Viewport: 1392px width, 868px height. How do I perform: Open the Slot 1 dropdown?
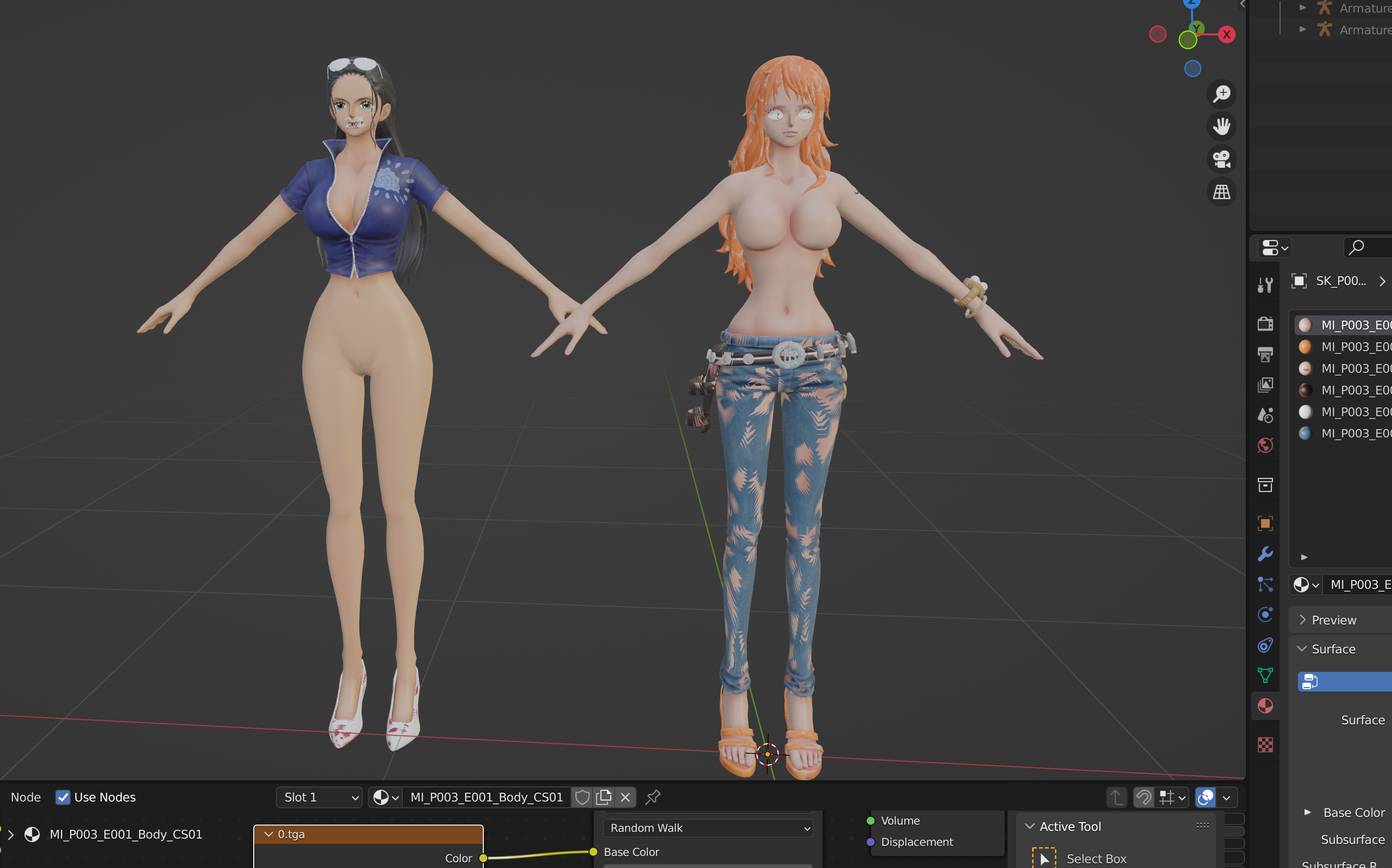pyautogui.click(x=319, y=797)
